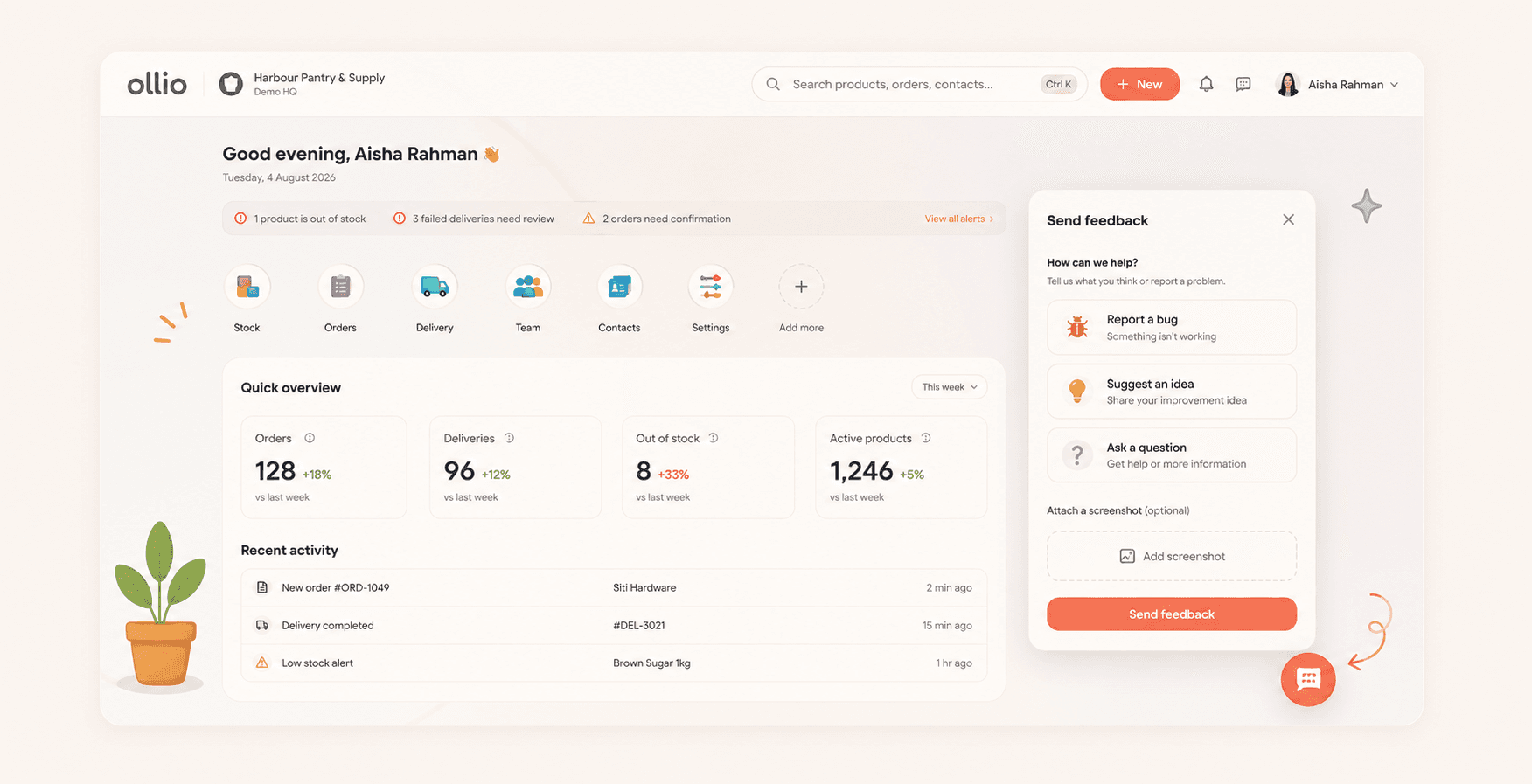This screenshot has width=1532, height=784.
Task: Click 2 orders need confirmation alert
Action: [x=657, y=219]
